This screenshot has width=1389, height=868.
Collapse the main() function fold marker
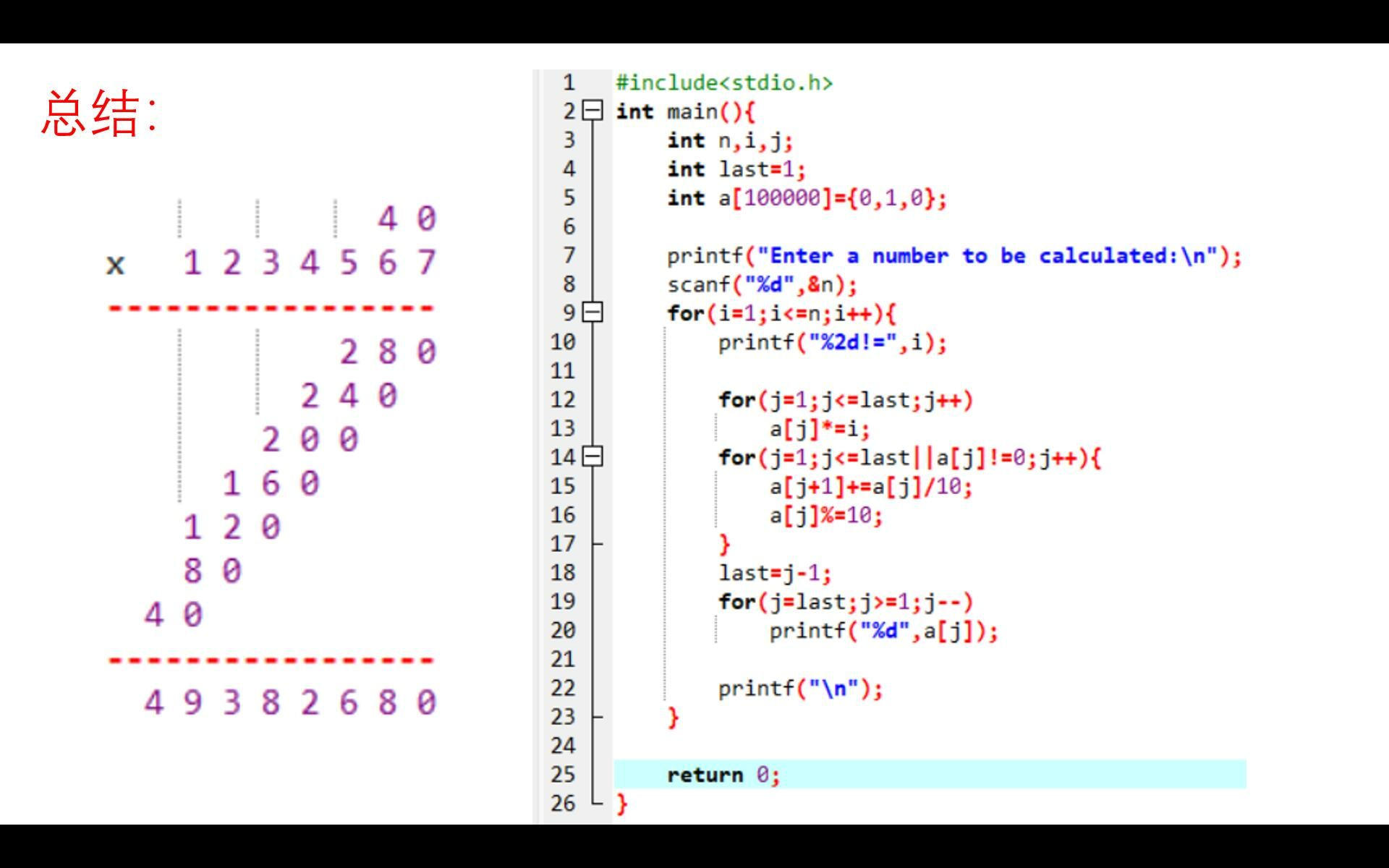[x=592, y=111]
